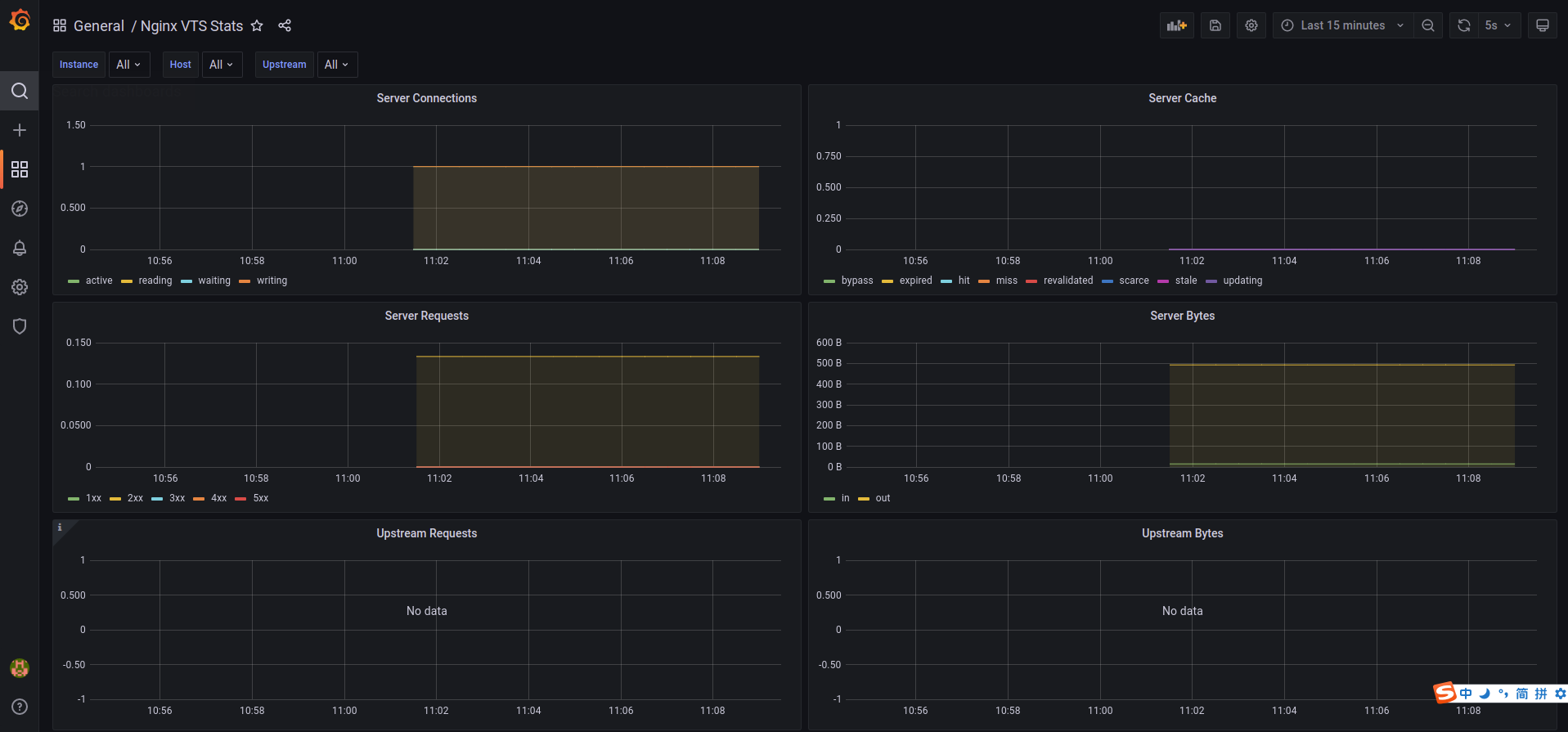Open the Upstream All dropdown
This screenshot has height=732, width=1568.
337,65
